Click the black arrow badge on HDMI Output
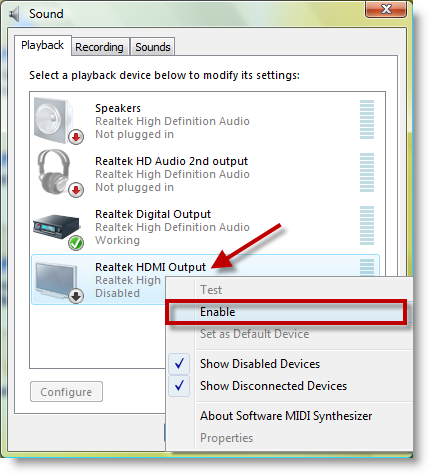429x474 pixels. coord(76,296)
